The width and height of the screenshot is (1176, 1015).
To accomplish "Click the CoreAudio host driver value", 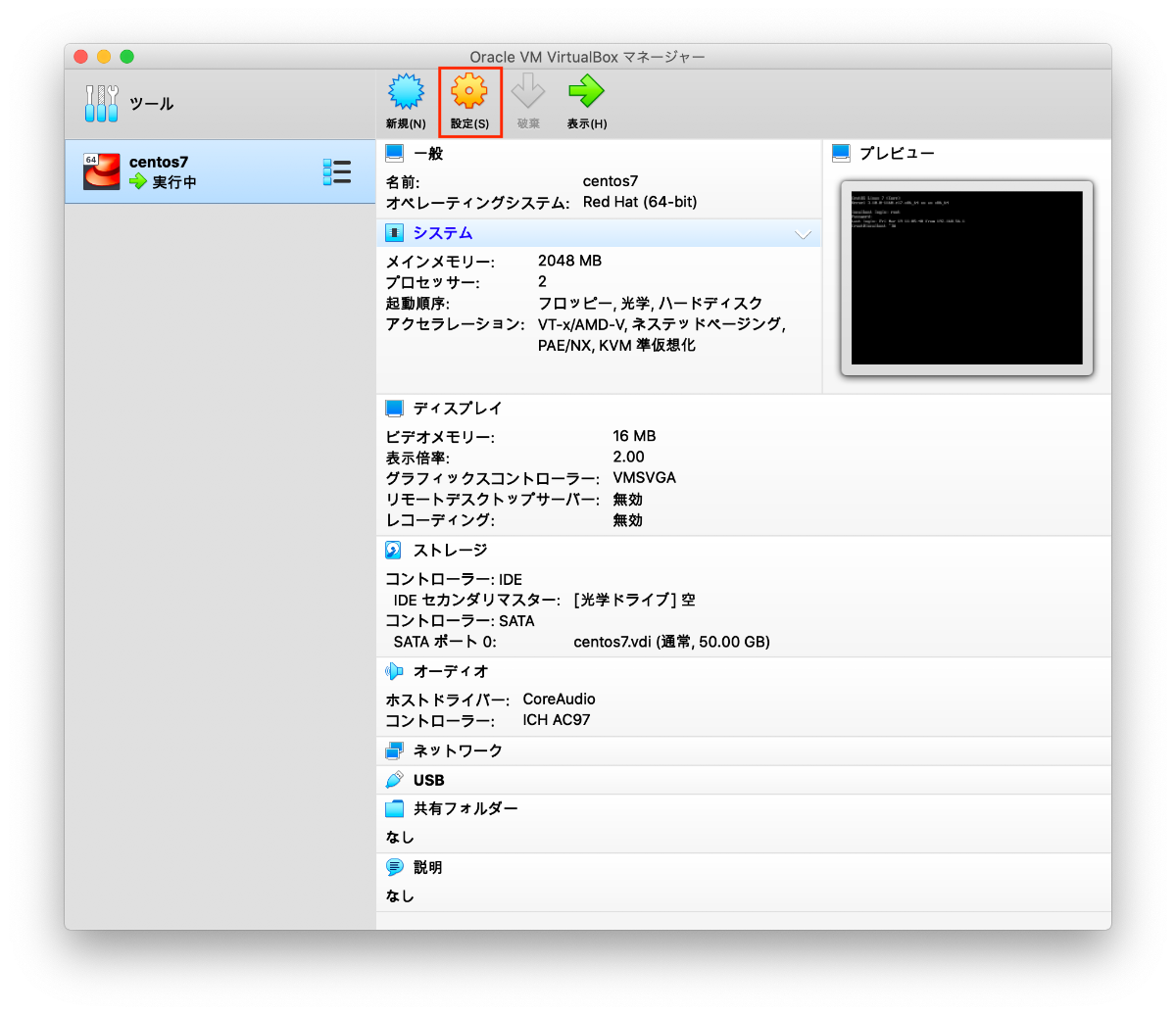I will pyautogui.click(x=559, y=700).
